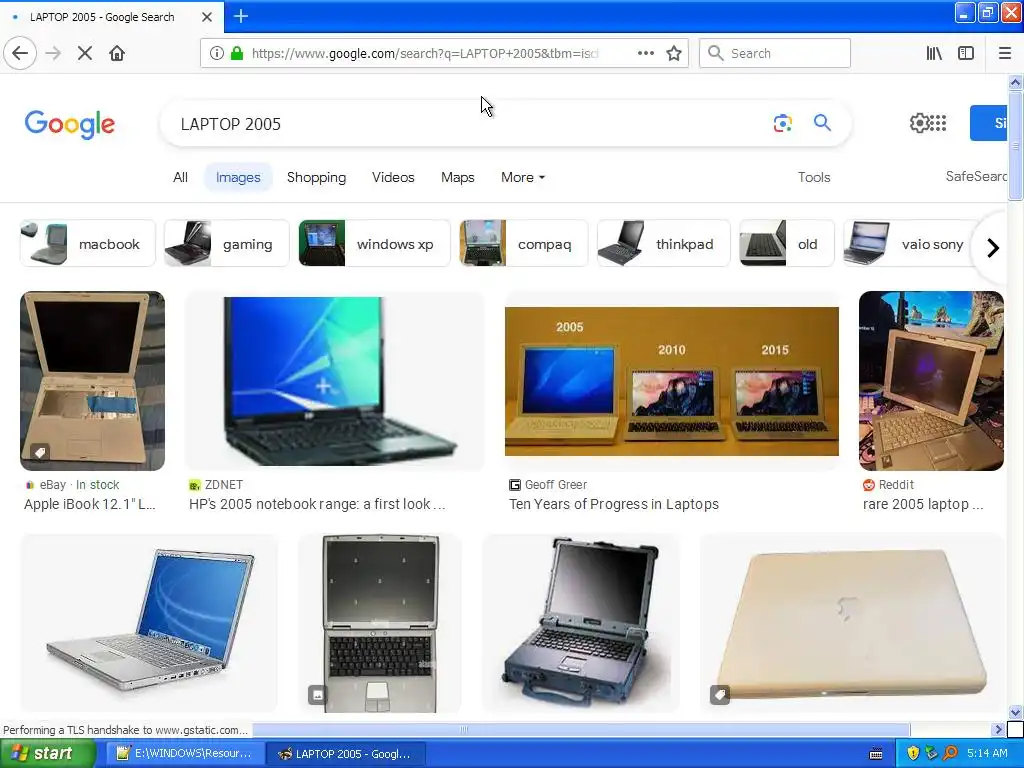
Task: Switch to the Shopping tab
Action: (x=316, y=177)
